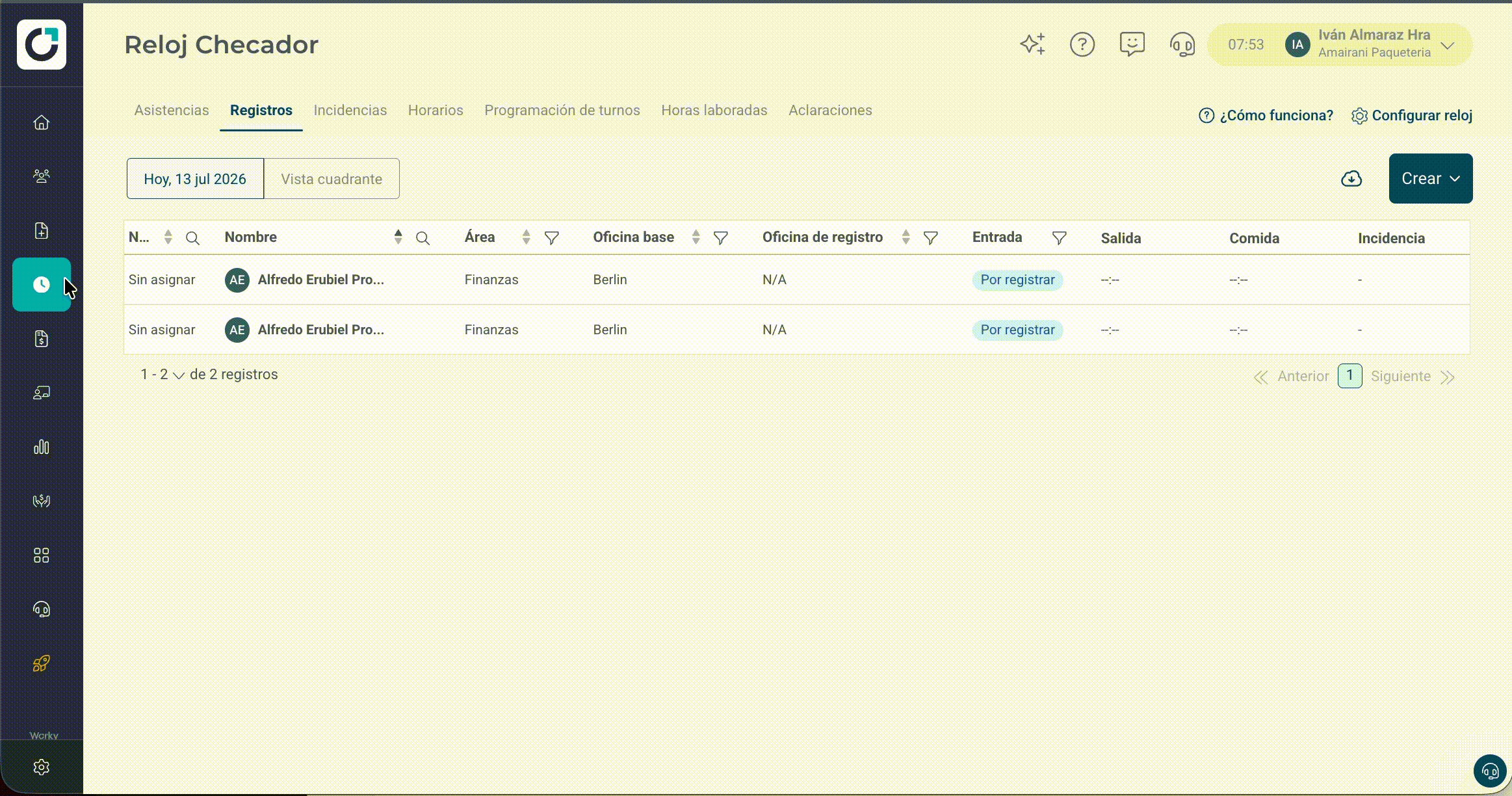Open the Reloj Checador clock icon in sidebar
The height and width of the screenshot is (796, 1512).
[x=41, y=284]
